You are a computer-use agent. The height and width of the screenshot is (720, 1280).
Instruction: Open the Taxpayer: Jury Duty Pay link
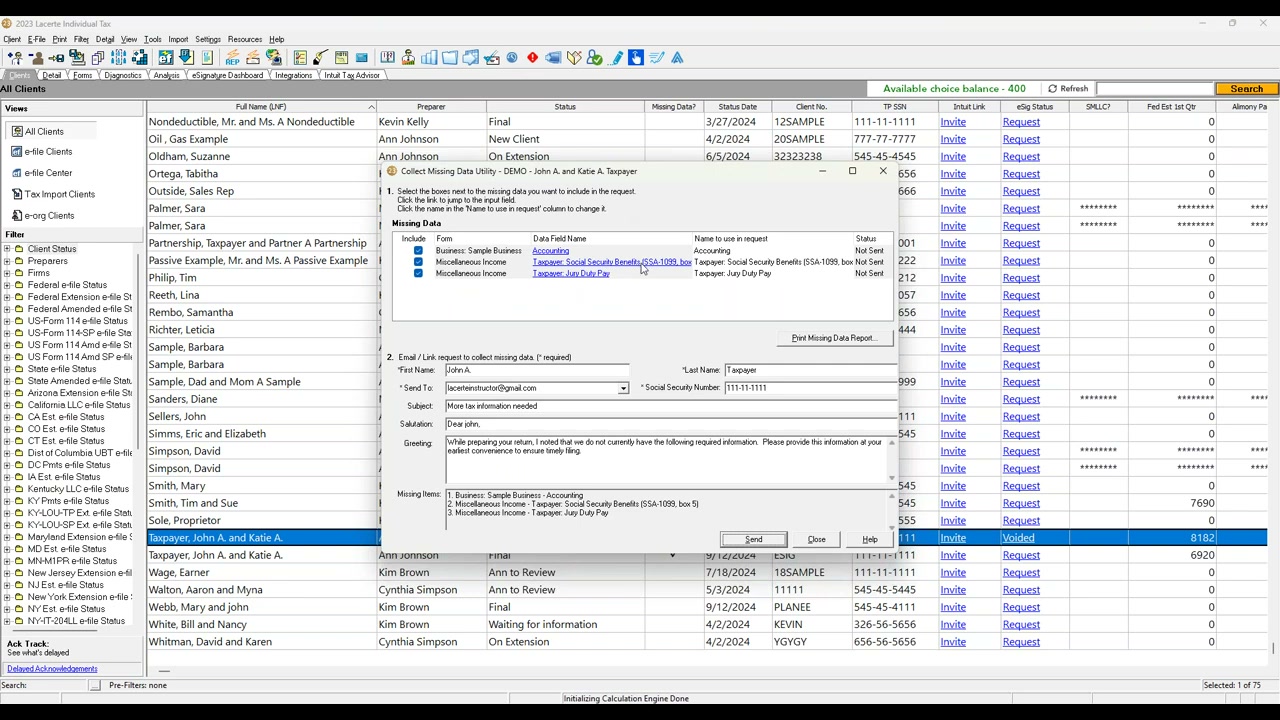(x=571, y=273)
